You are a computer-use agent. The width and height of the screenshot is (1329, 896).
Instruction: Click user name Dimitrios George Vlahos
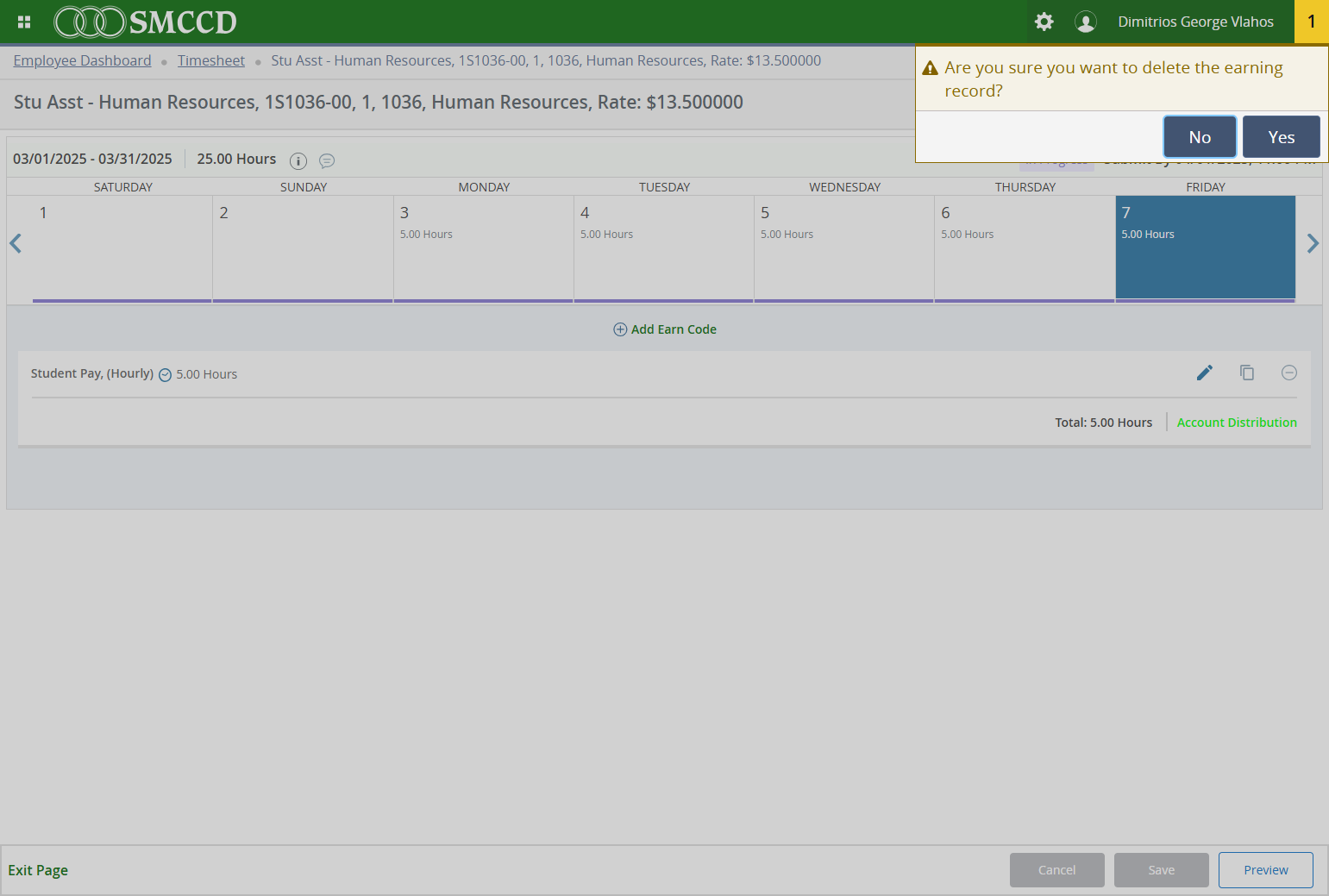pyautogui.click(x=1195, y=22)
